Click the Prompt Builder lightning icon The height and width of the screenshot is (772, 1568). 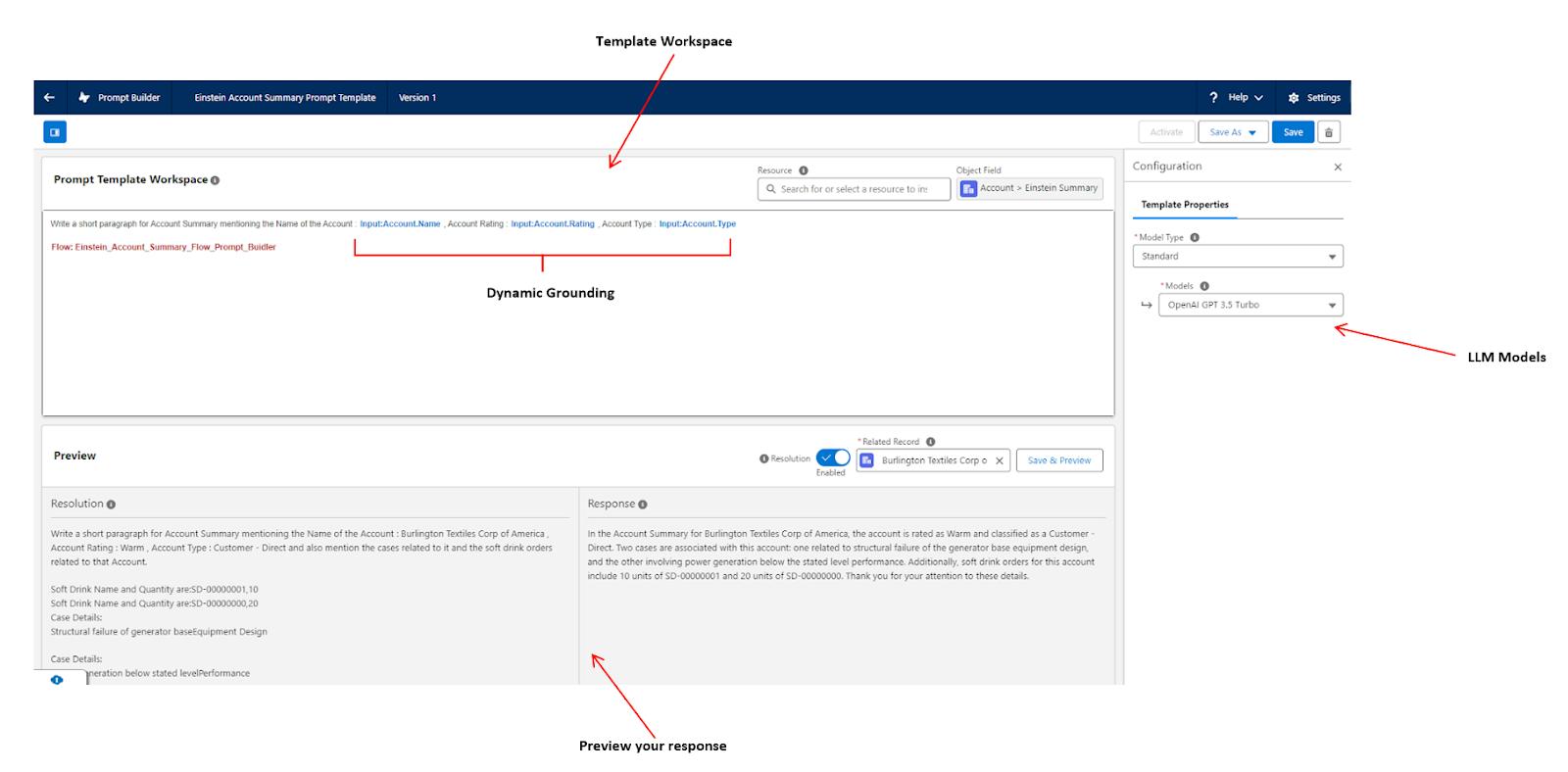point(84,98)
